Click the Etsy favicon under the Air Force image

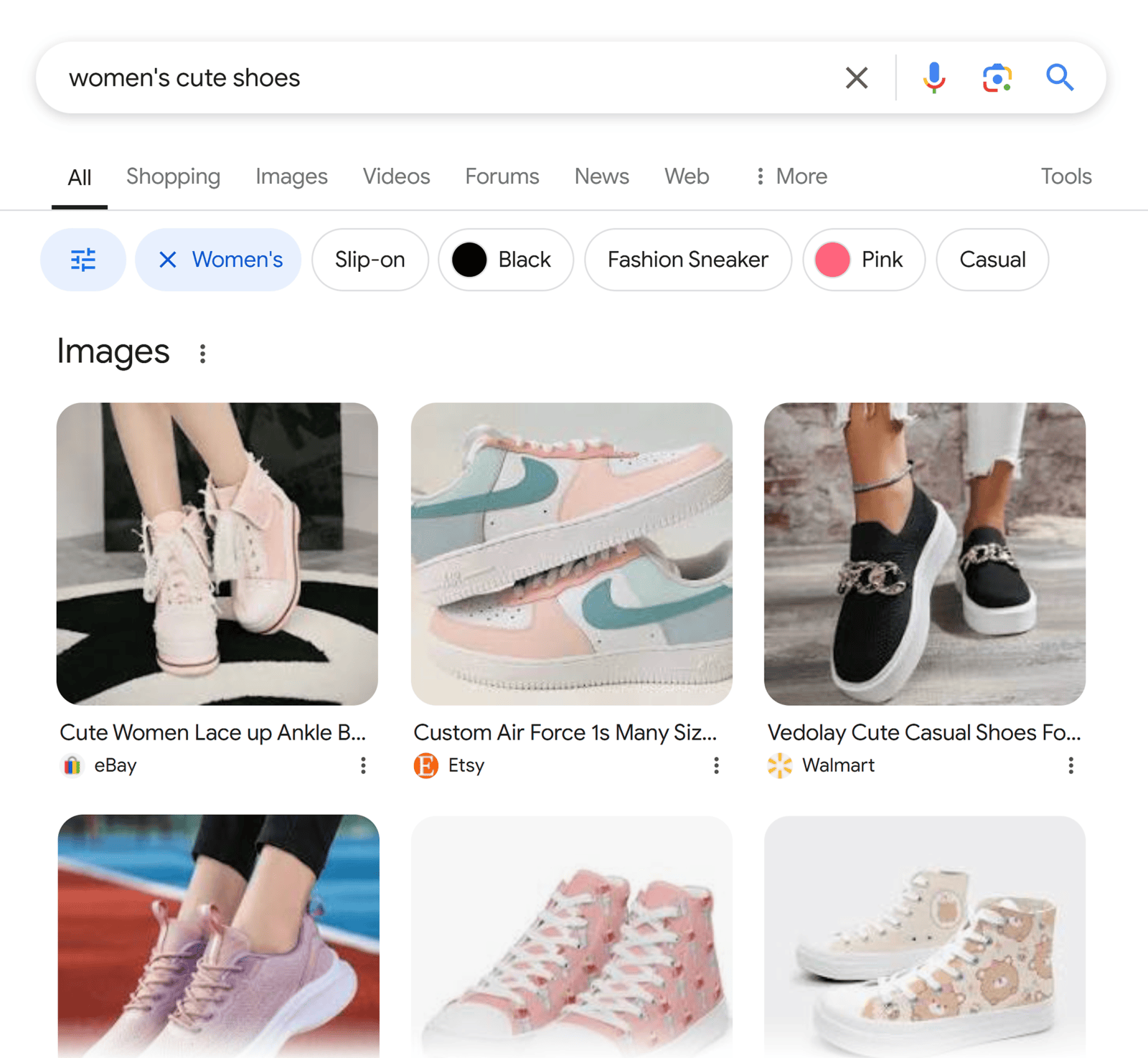click(x=425, y=765)
